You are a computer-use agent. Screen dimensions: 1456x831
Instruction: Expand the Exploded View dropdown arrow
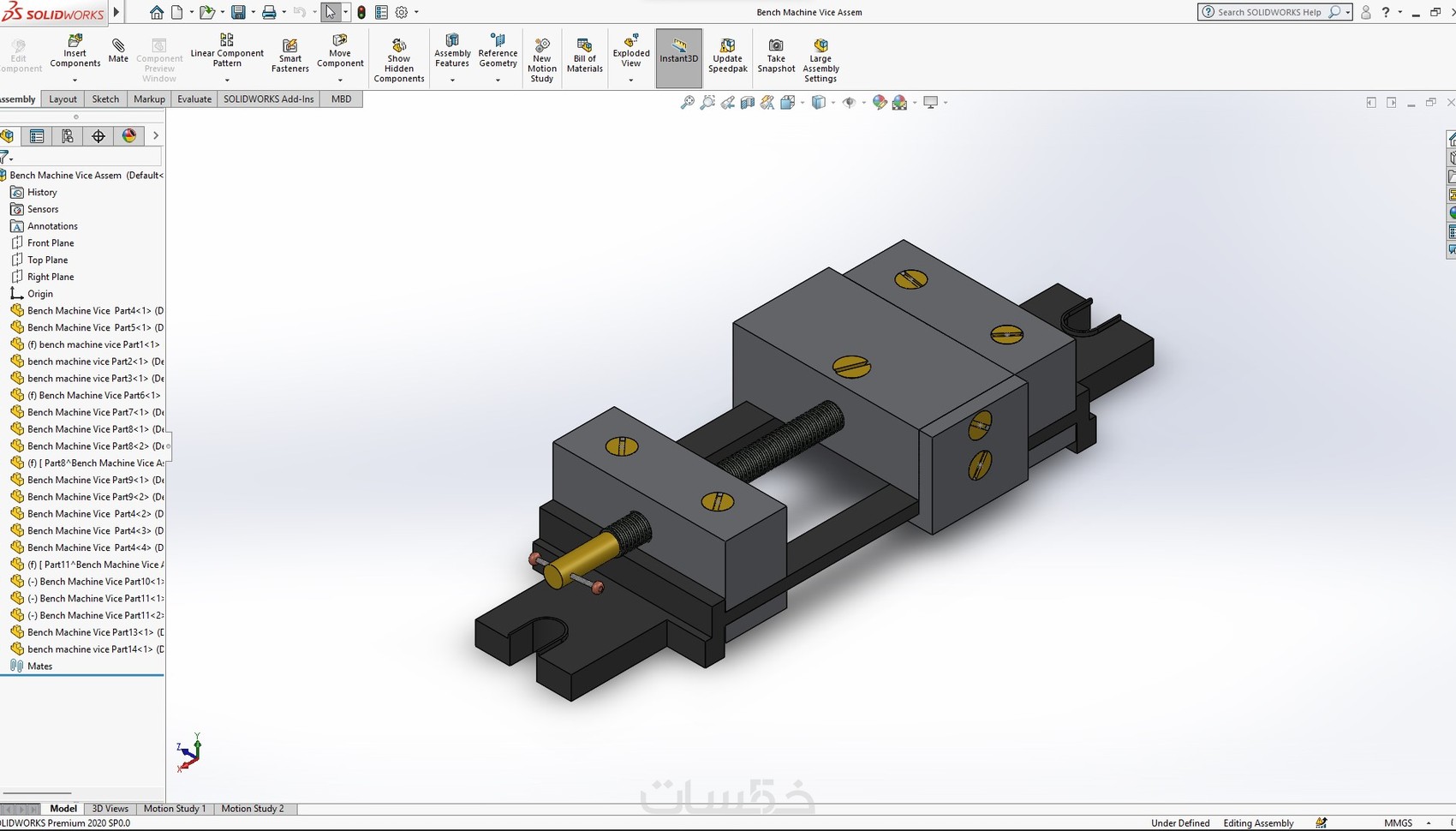[x=631, y=81]
